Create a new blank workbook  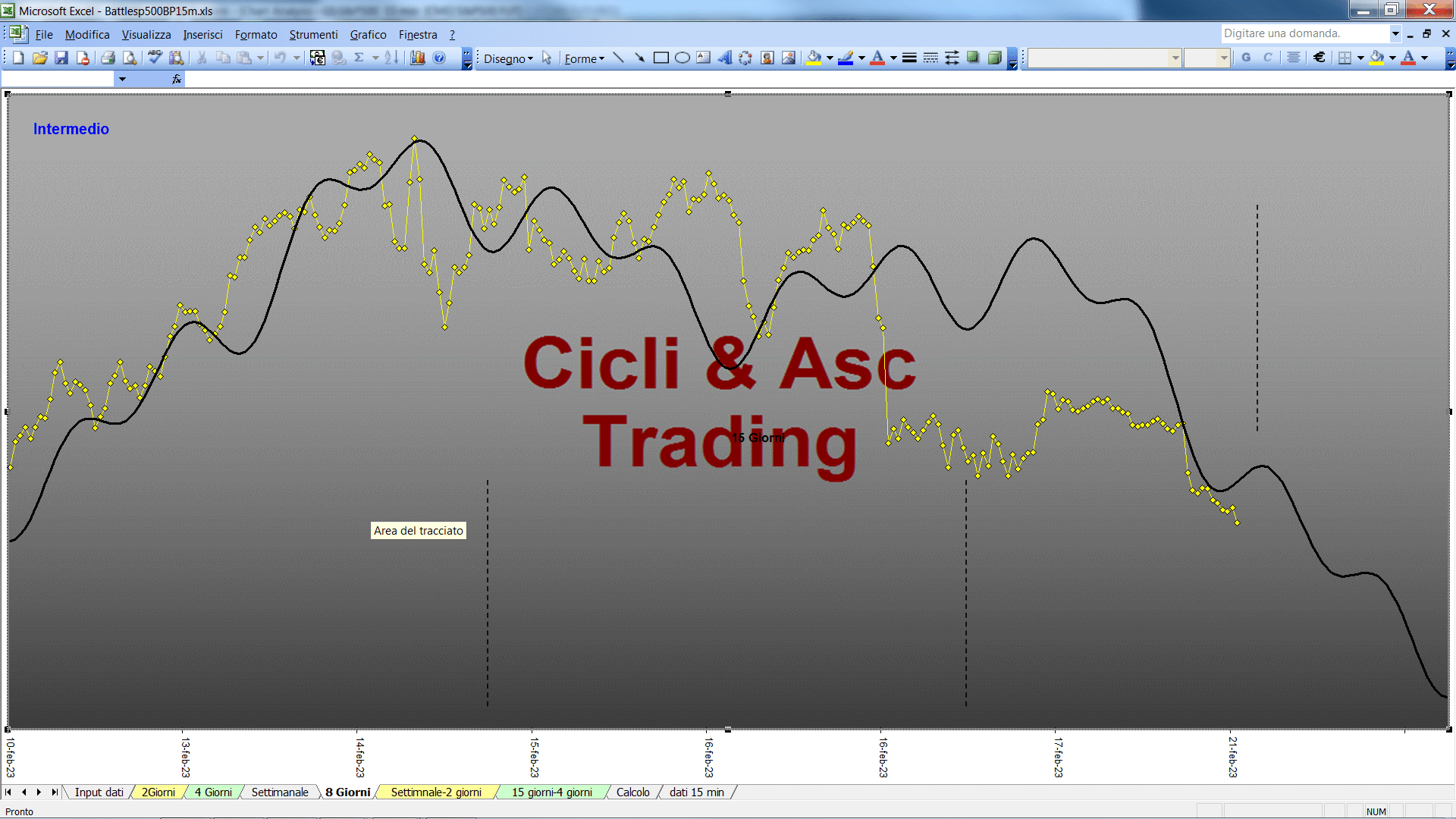click(x=19, y=58)
